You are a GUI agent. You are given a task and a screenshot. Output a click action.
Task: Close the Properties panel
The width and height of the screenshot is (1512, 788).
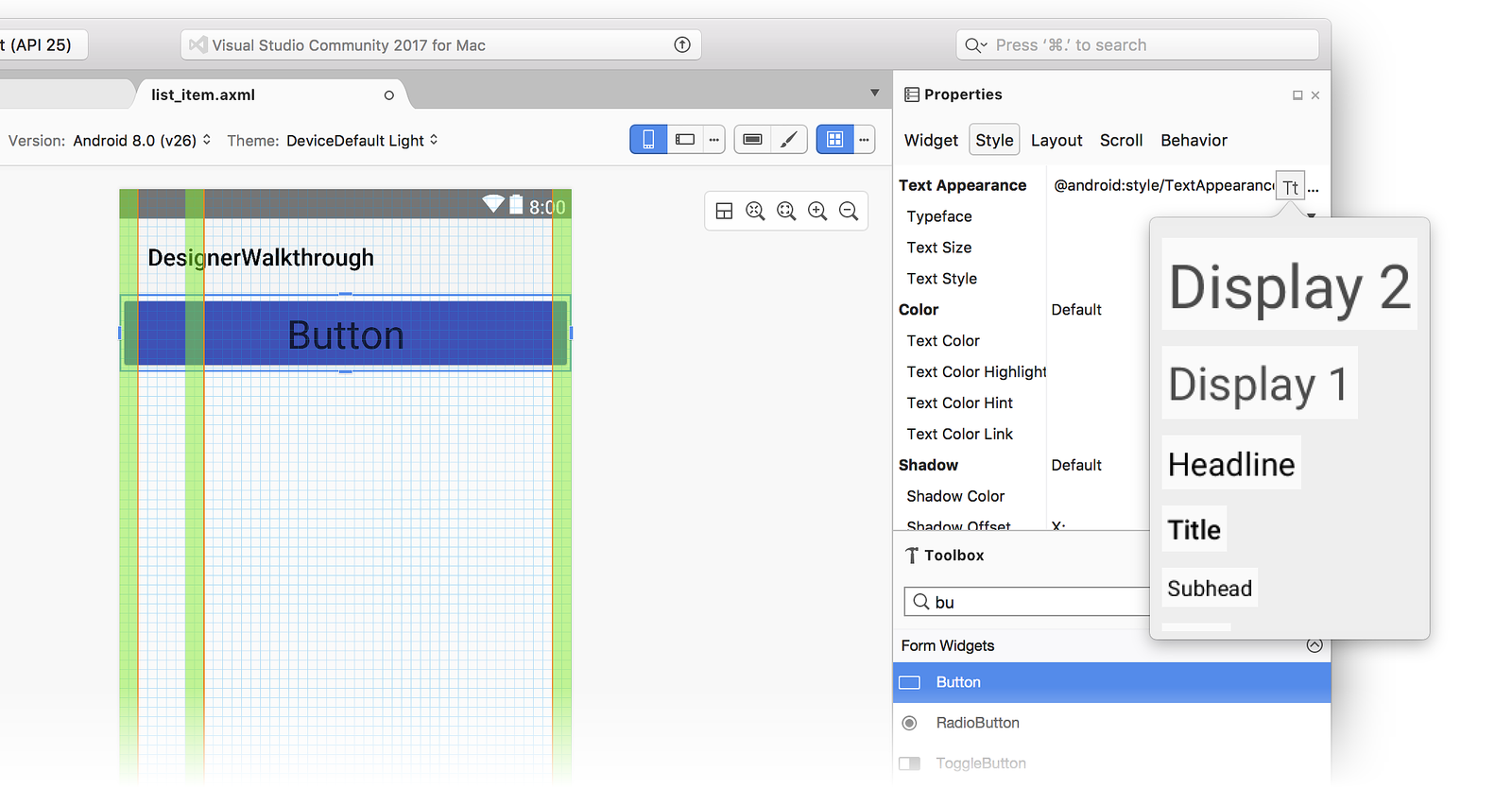(x=1315, y=95)
